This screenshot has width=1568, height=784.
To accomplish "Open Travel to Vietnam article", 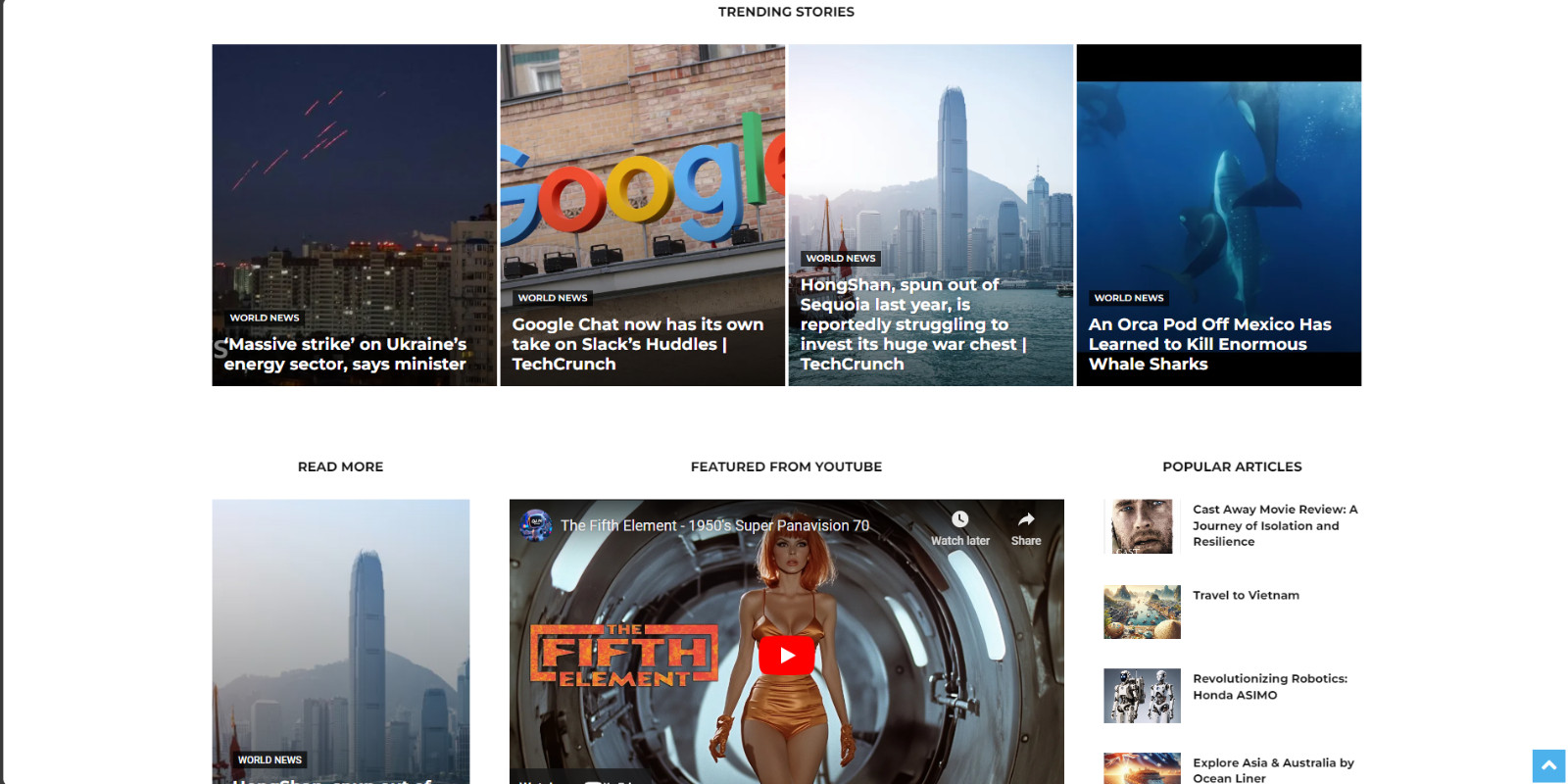I will 1246,595.
